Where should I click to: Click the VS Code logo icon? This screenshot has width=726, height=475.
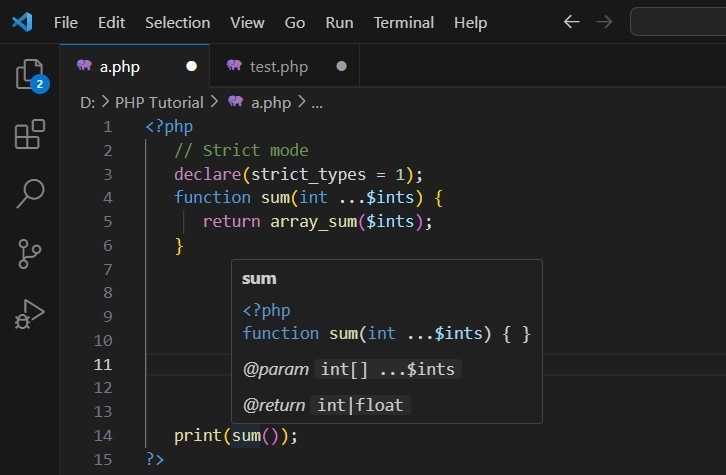[23, 22]
